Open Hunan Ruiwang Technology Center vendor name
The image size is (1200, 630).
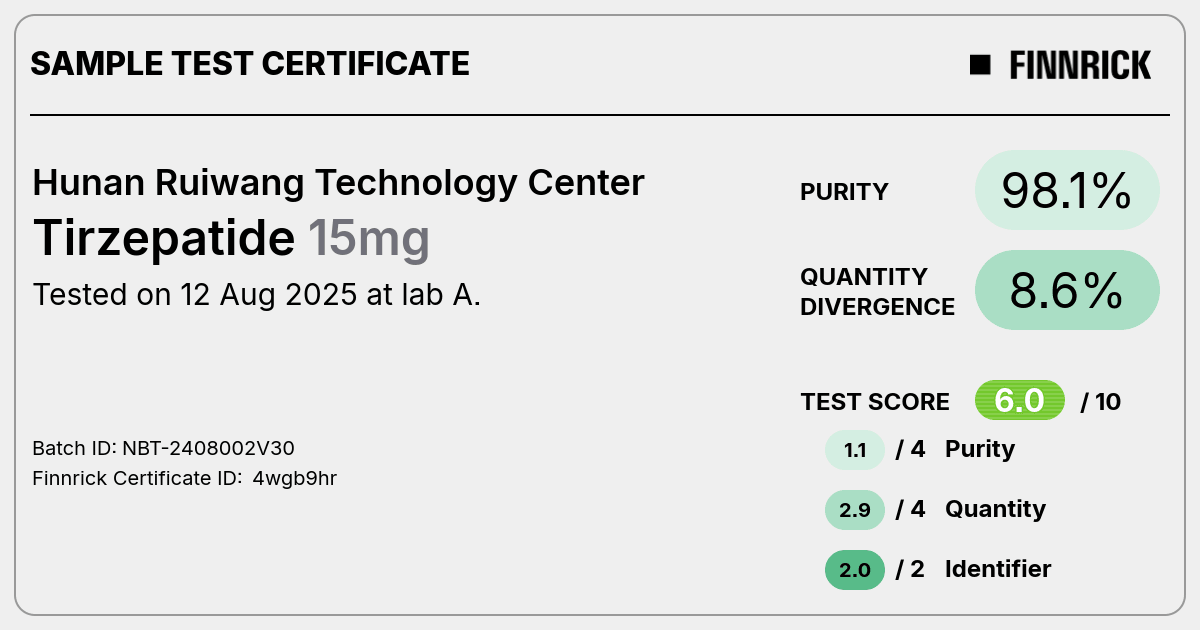coord(339,183)
